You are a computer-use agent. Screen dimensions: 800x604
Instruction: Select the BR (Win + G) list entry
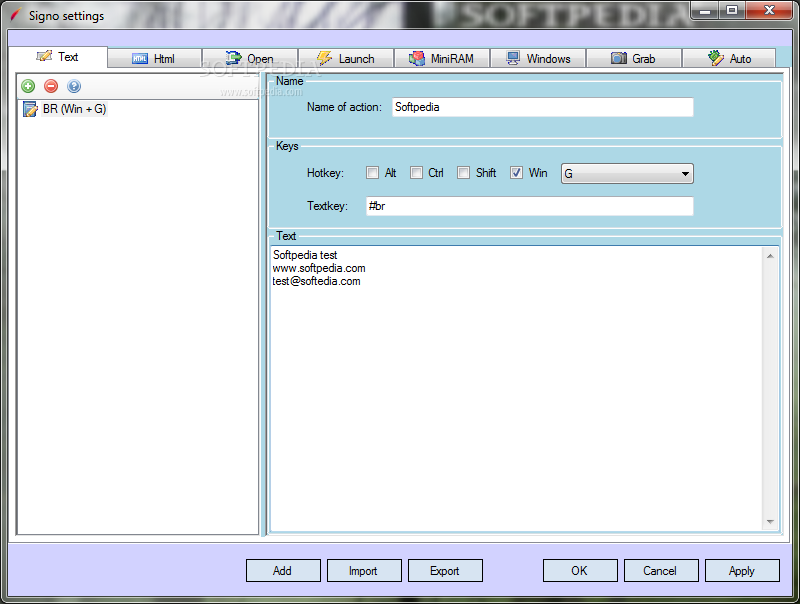coord(74,109)
